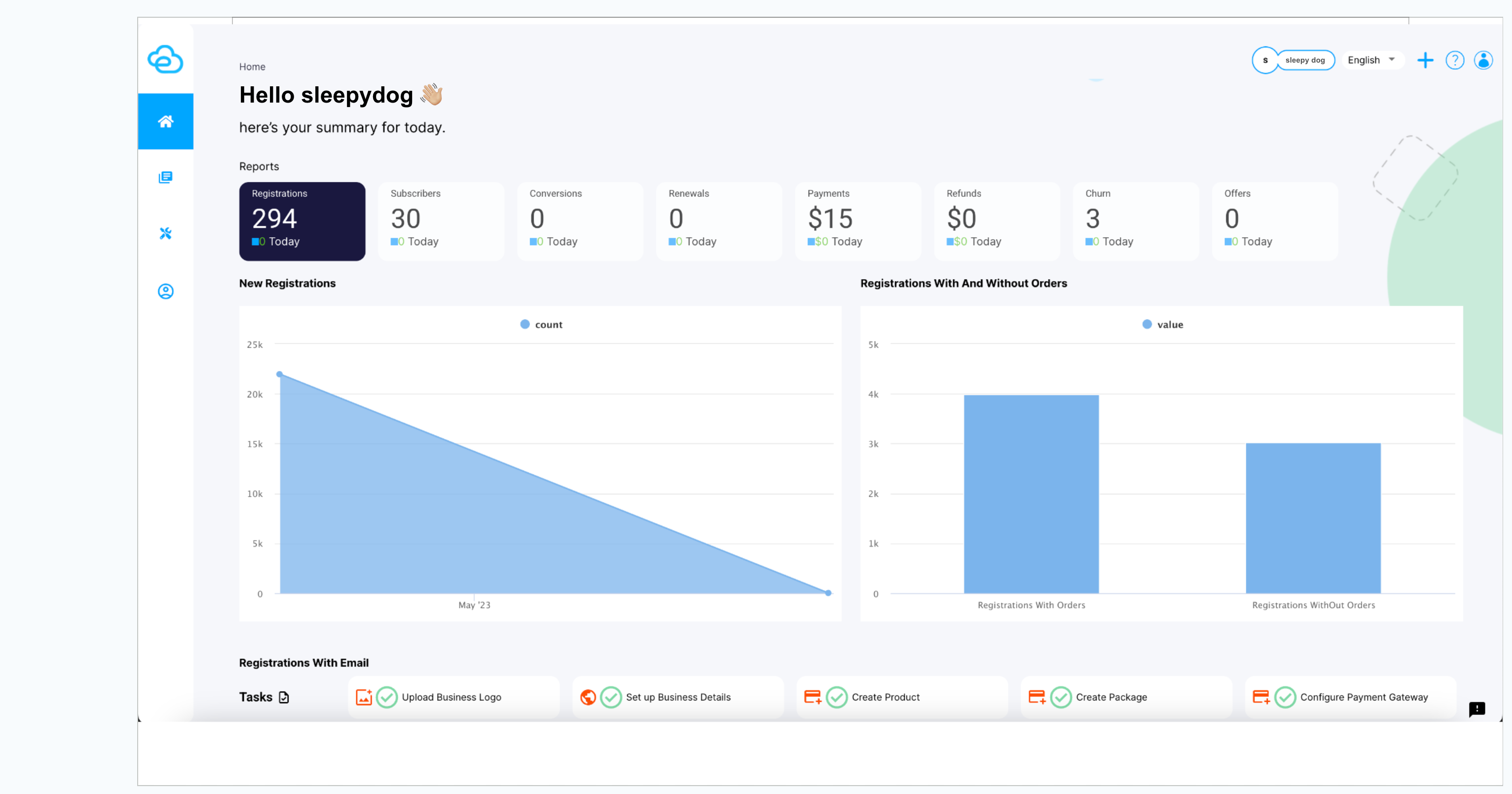Screen dimensions: 1512x794
Task: Toggle the value legend series
Action: 1163,325
